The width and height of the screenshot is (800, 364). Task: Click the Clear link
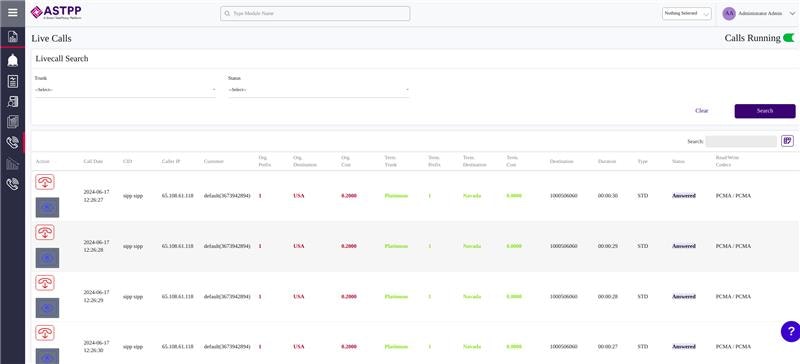tap(702, 111)
